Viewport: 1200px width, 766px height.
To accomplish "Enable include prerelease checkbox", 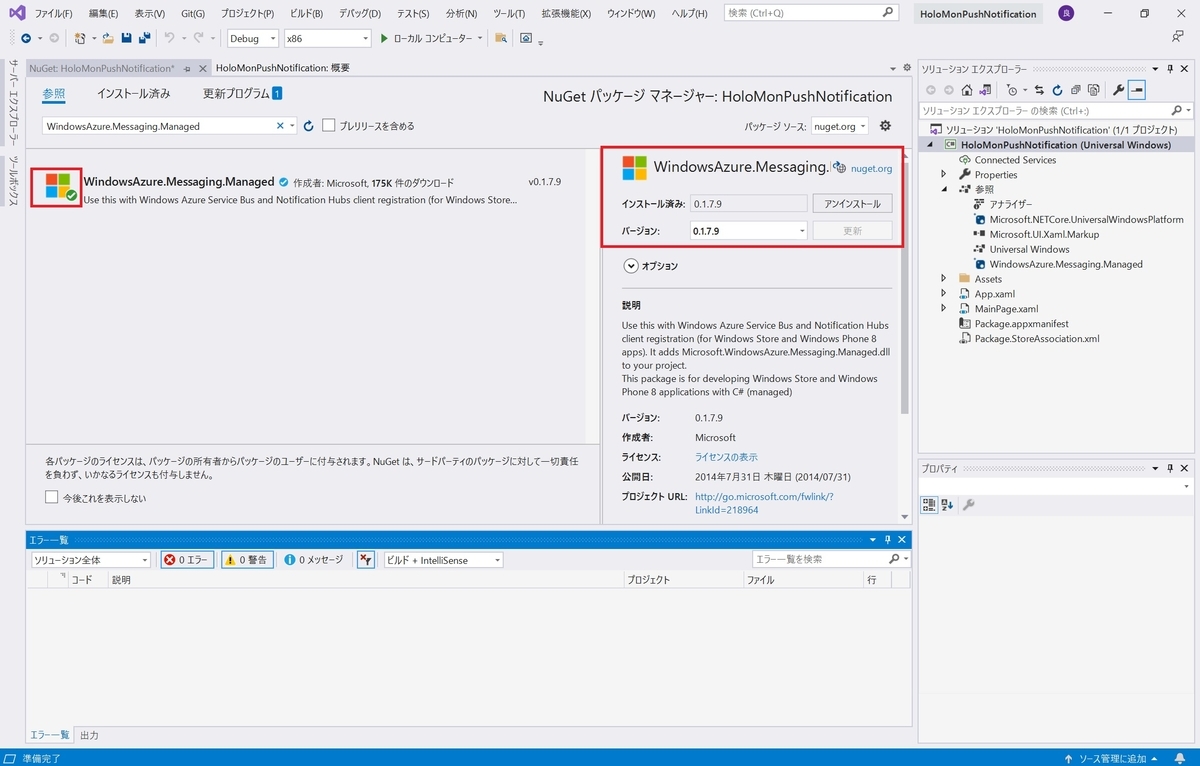I will 329,125.
